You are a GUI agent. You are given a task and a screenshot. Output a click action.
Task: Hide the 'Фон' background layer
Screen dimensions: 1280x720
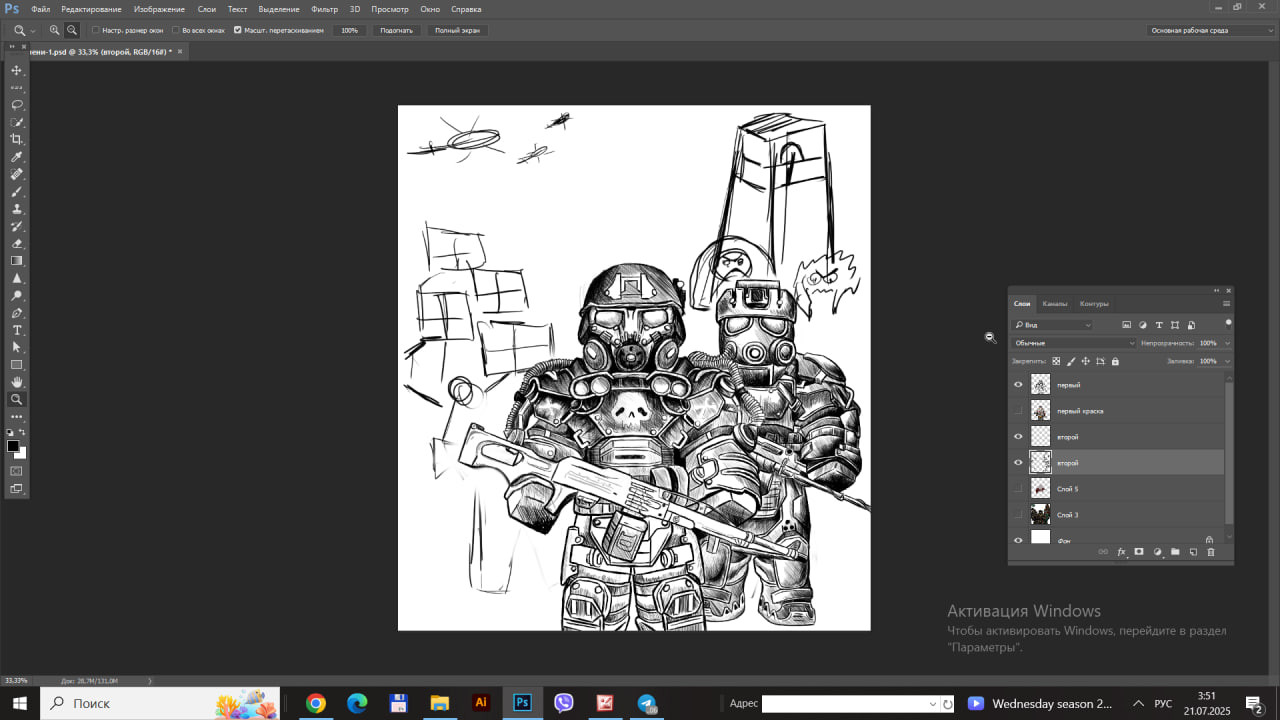[1018, 540]
